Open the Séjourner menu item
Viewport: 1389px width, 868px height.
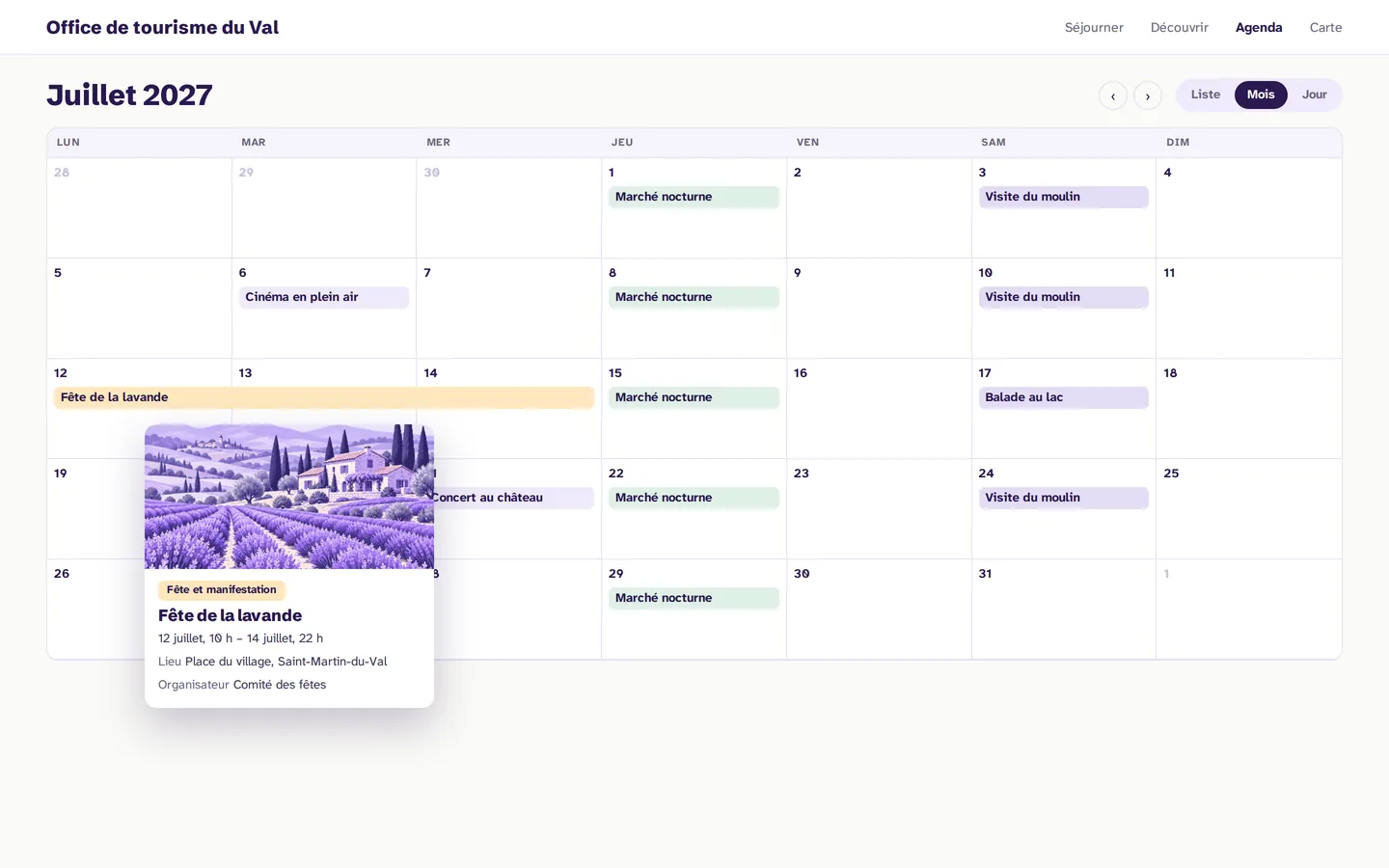coord(1094,27)
